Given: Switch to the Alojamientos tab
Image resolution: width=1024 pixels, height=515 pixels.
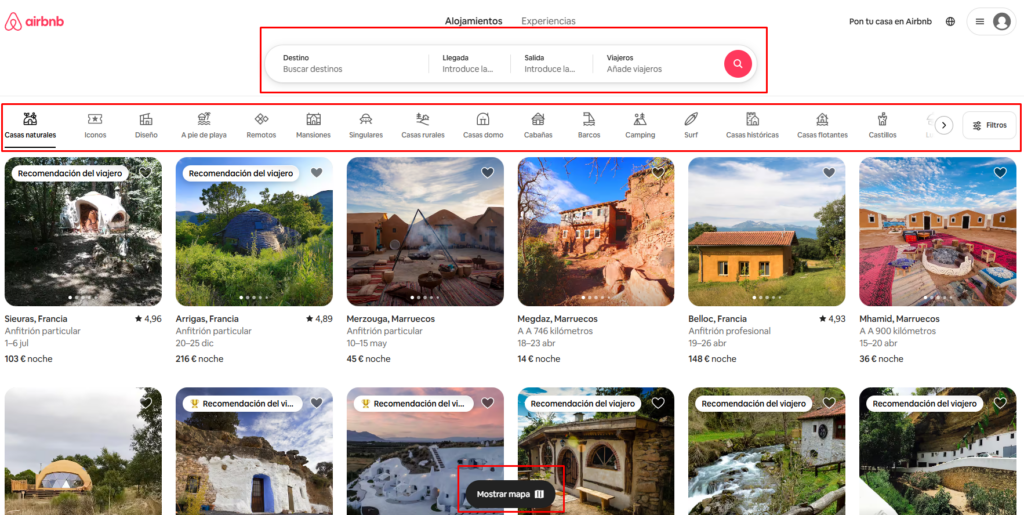Looking at the screenshot, I should (x=473, y=21).
